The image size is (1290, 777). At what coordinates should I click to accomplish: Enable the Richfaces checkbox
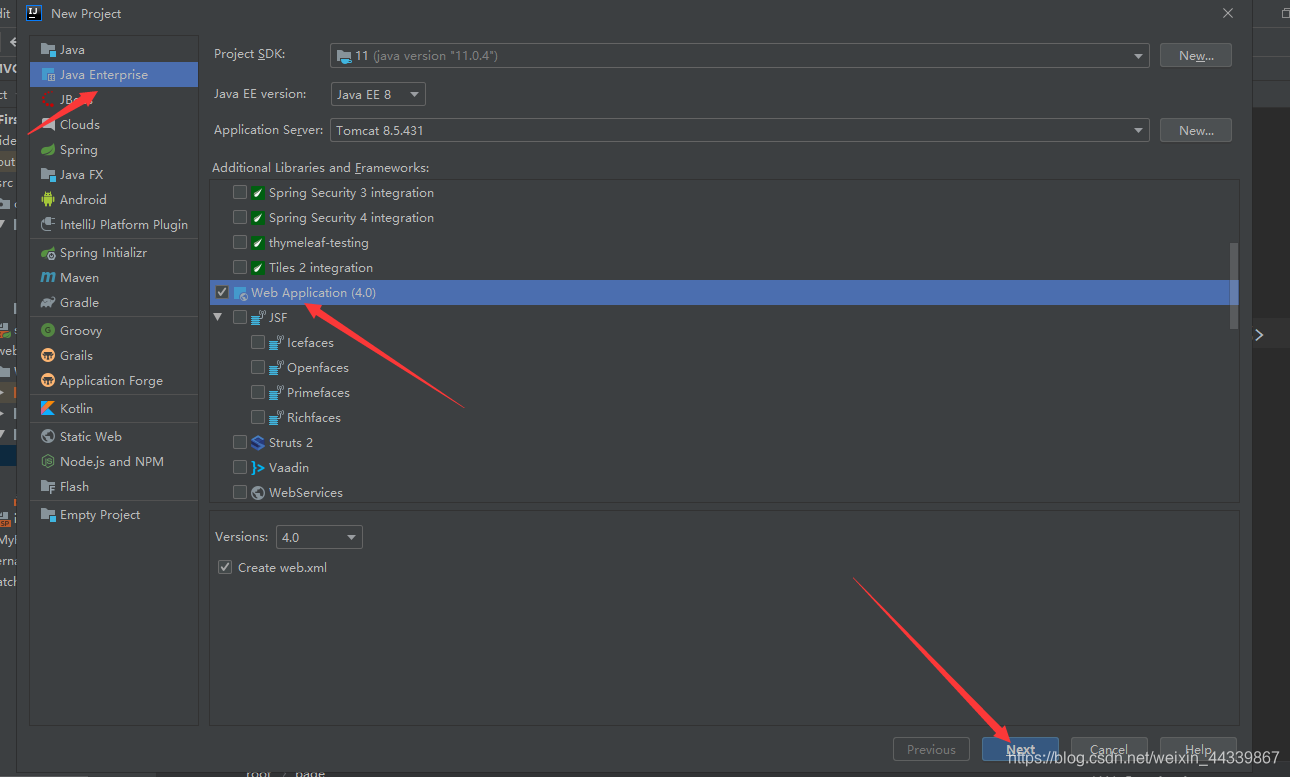pyautogui.click(x=258, y=417)
